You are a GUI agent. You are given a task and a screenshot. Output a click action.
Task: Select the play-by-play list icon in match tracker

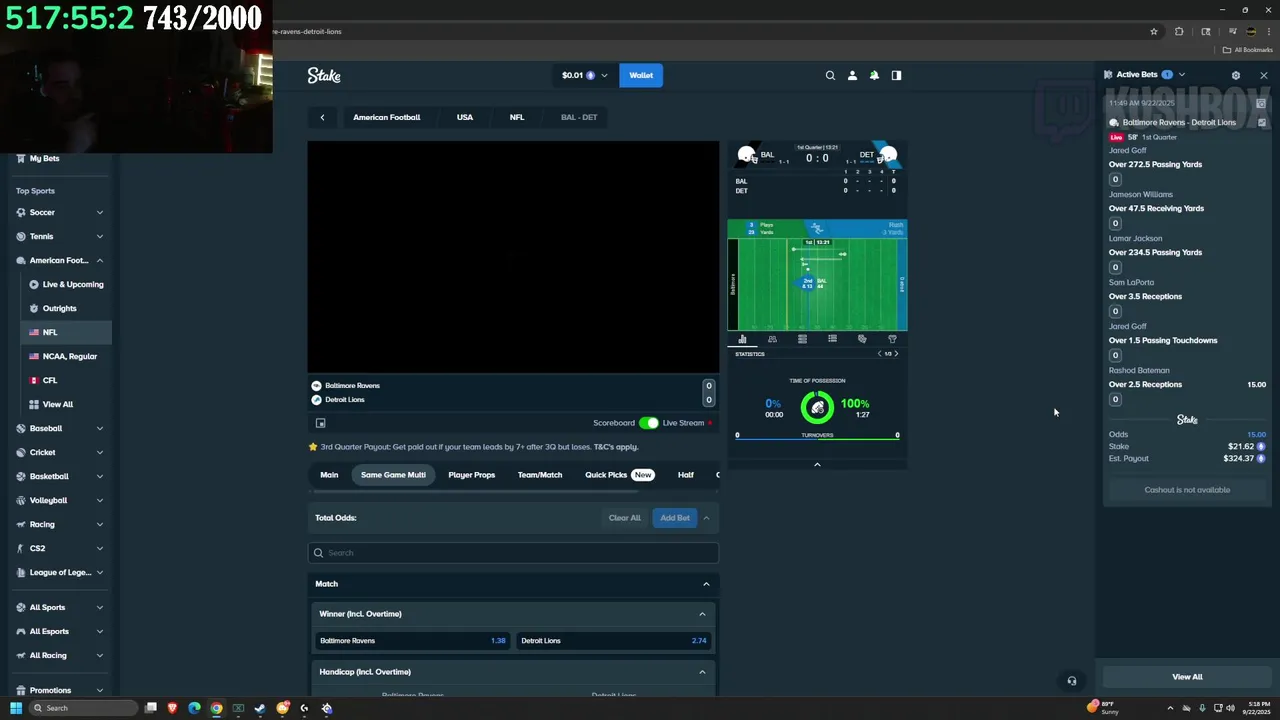coord(832,339)
